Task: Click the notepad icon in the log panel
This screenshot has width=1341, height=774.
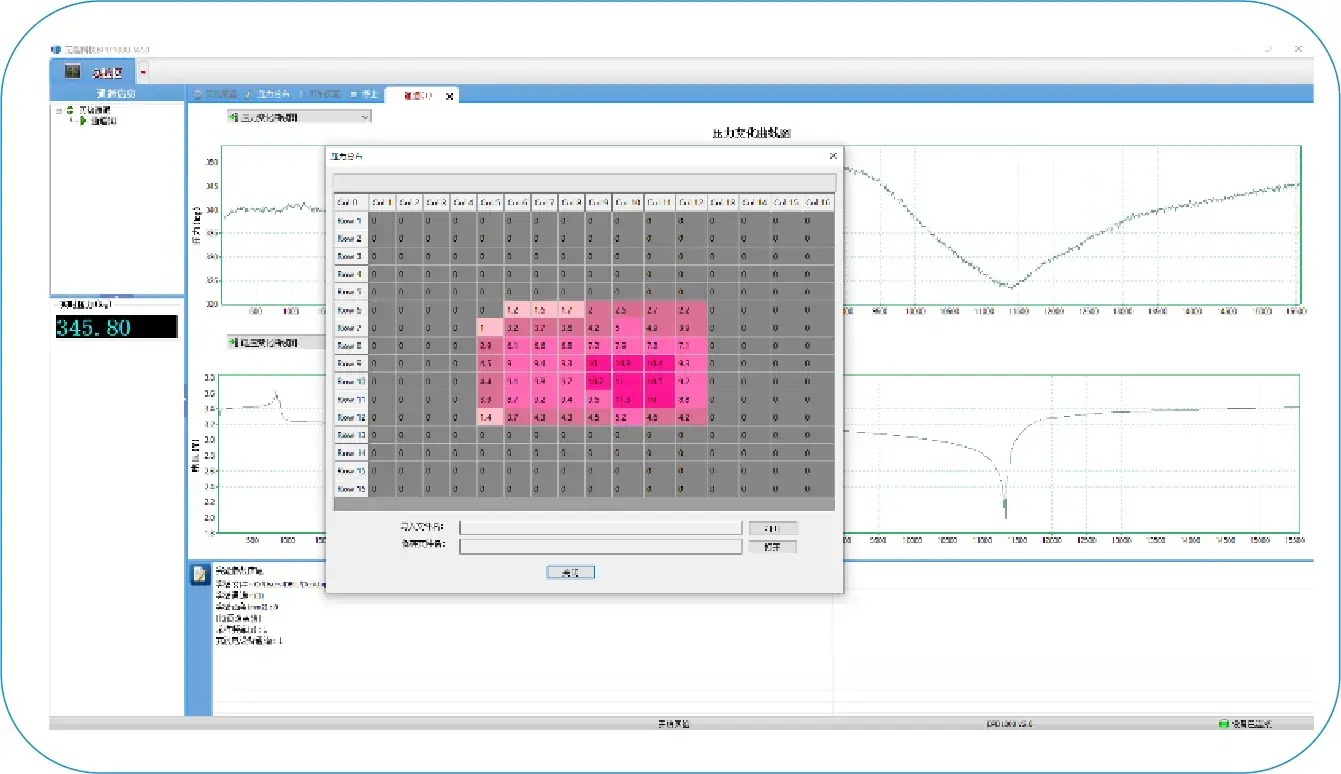Action: pyautogui.click(x=199, y=575)
